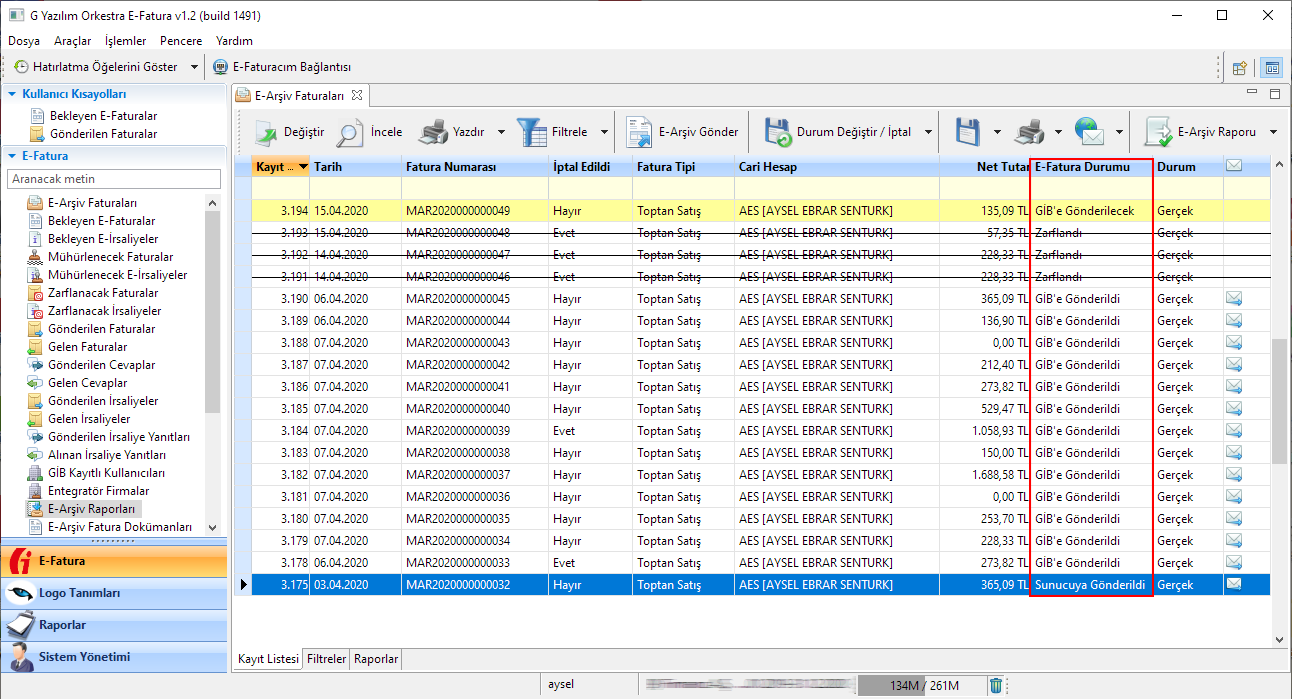Click the invoice table vertical scrollbar
This screenshot has height=699, width=1292.
point(1279,400)
